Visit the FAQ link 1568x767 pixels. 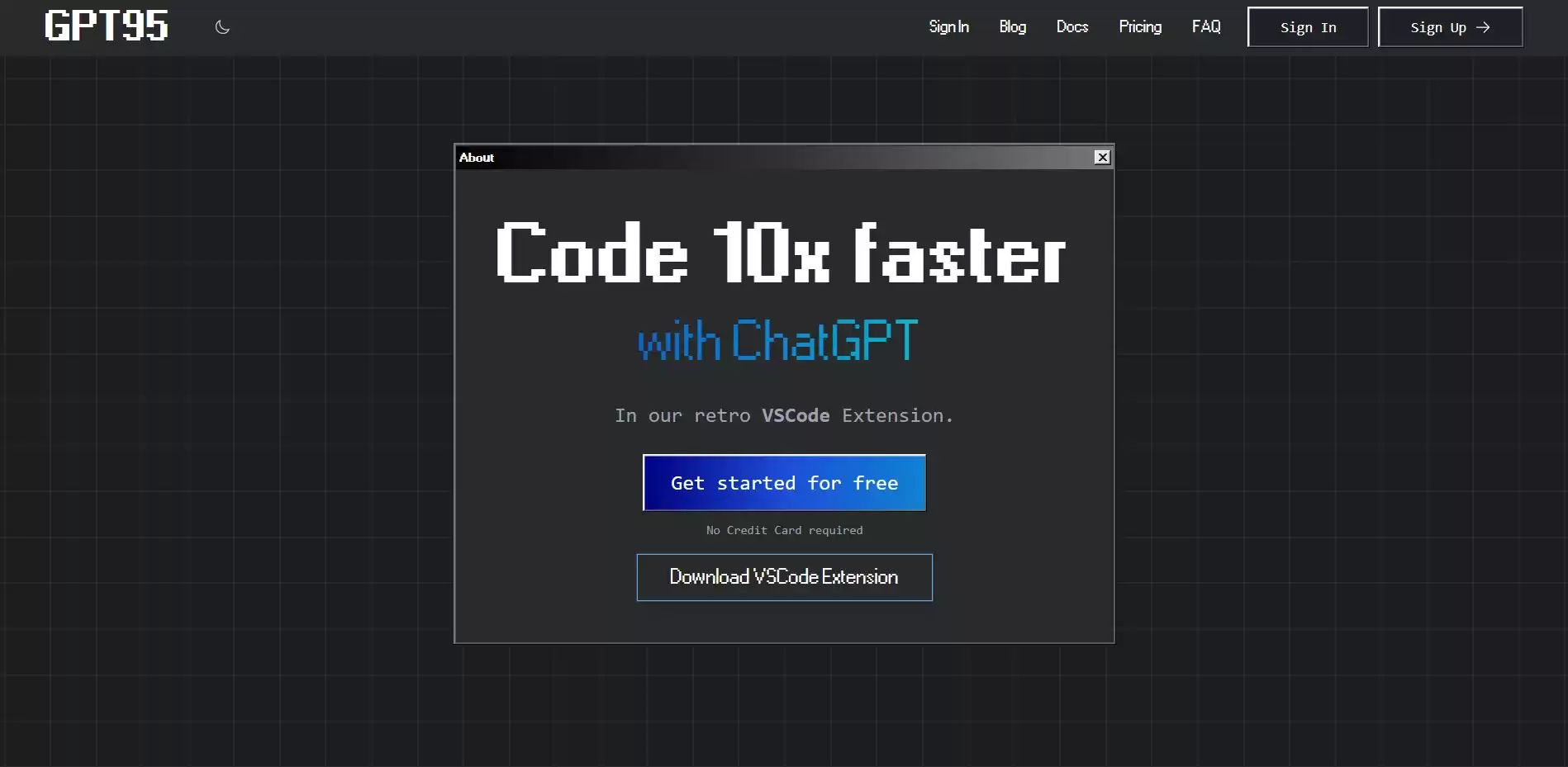1205,27
